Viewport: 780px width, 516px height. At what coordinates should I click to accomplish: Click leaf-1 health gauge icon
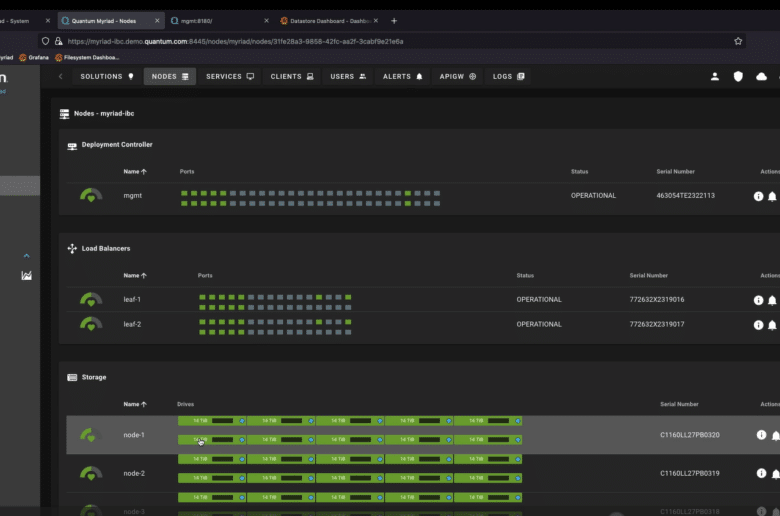click(x=91, y=299)
